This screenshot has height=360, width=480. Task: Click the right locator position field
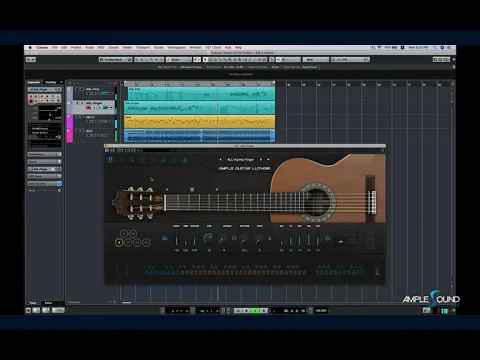pyautogui.click(x=209, y=311)
